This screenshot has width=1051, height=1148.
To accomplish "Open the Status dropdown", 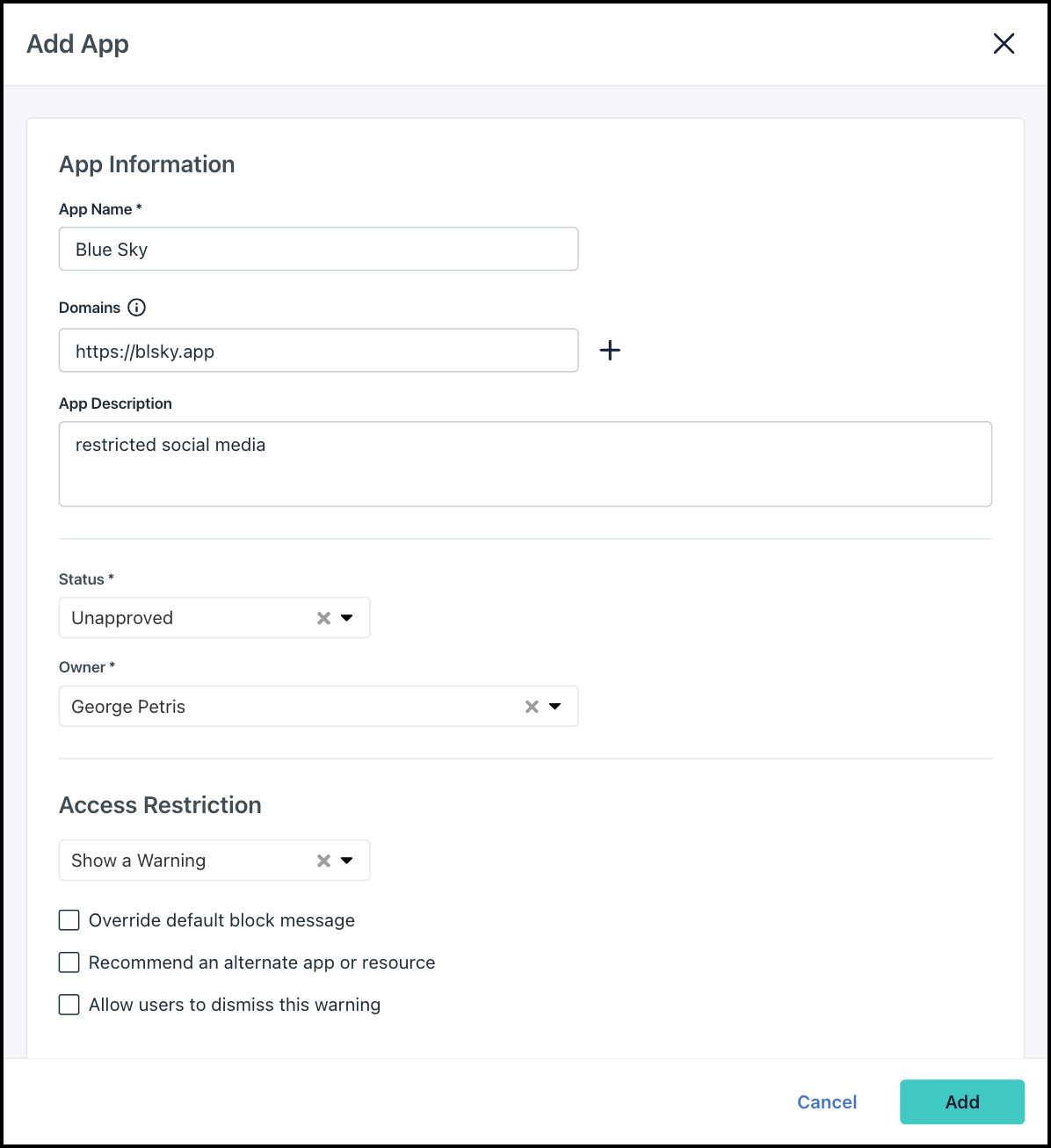I will click(x=346, y=618).
